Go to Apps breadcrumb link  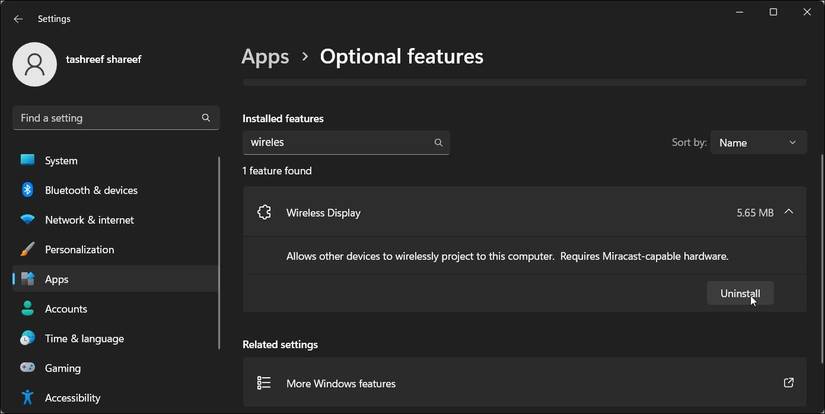click(265, 57)
